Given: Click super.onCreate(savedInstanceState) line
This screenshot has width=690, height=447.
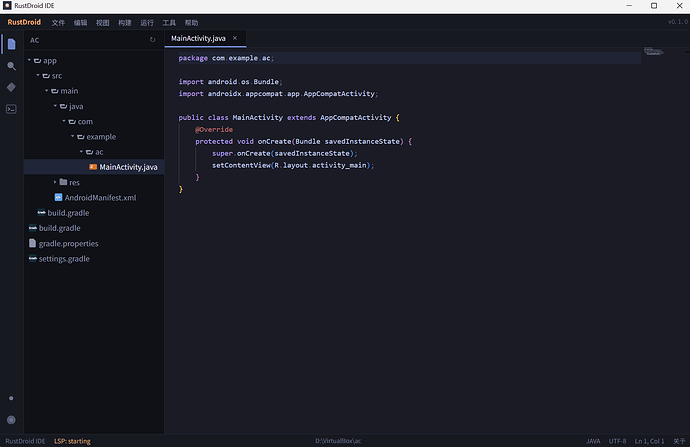Looking at the screenshot, I should pyautogui.click(x=285, y=153).
